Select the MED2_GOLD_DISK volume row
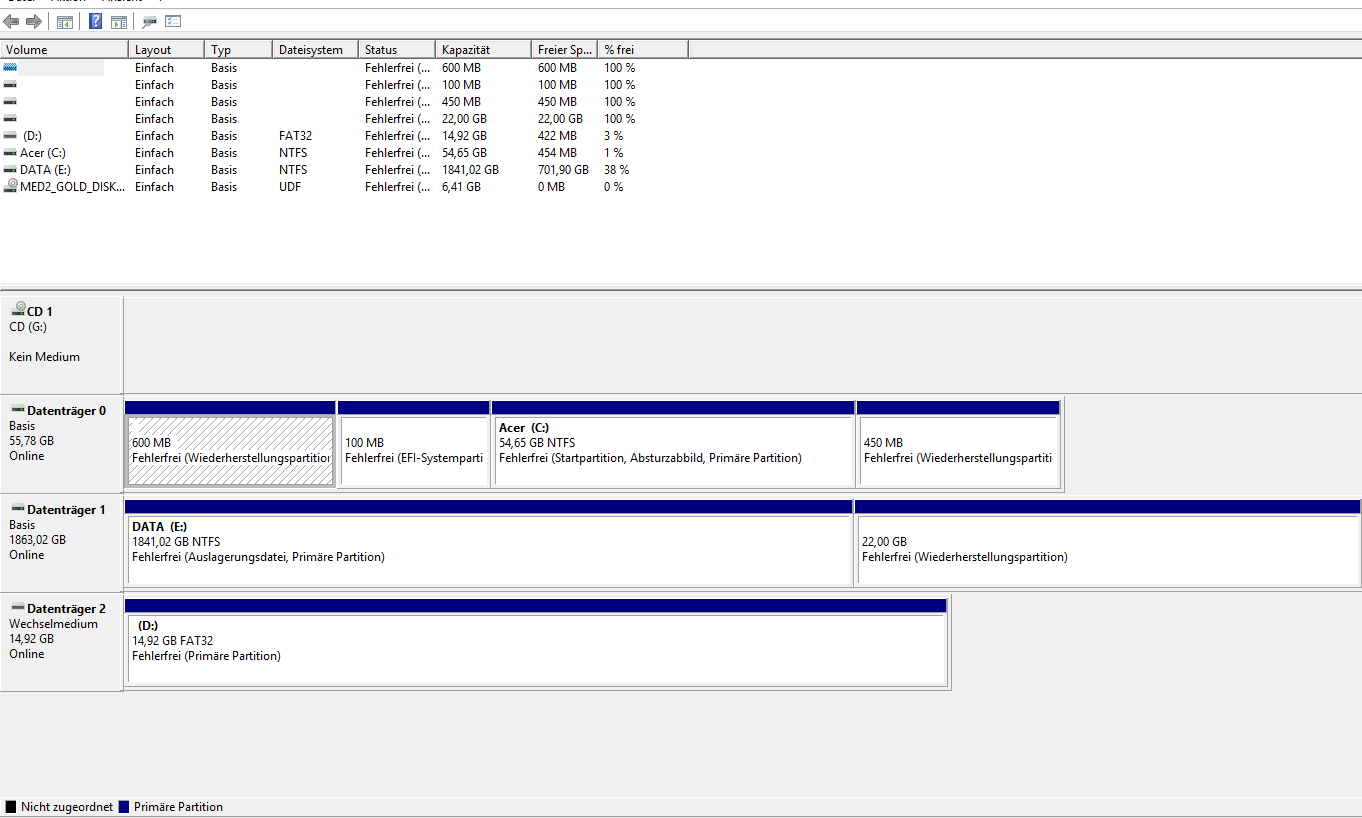 point(344,187)
